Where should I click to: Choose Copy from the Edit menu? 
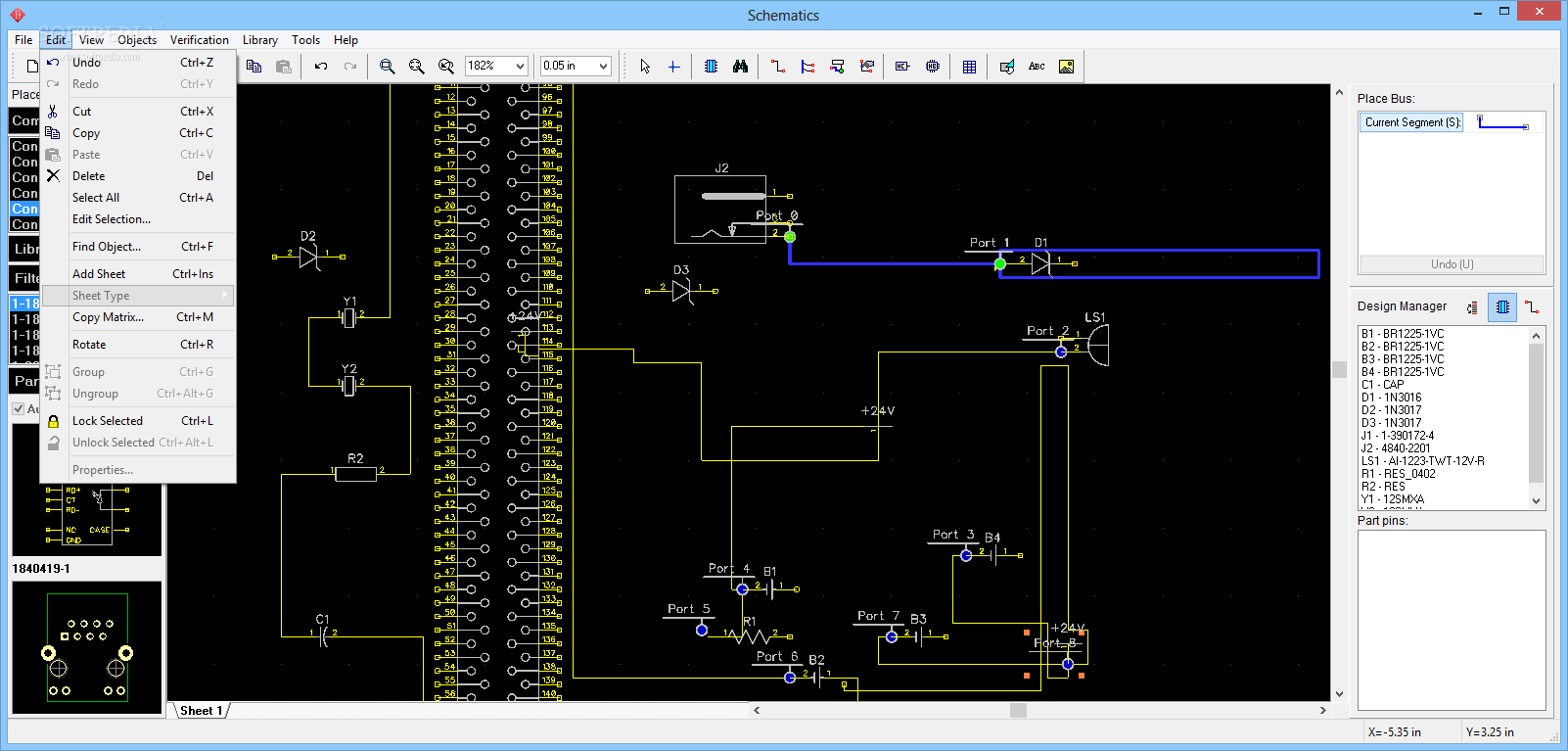click(x=137, y=133)
